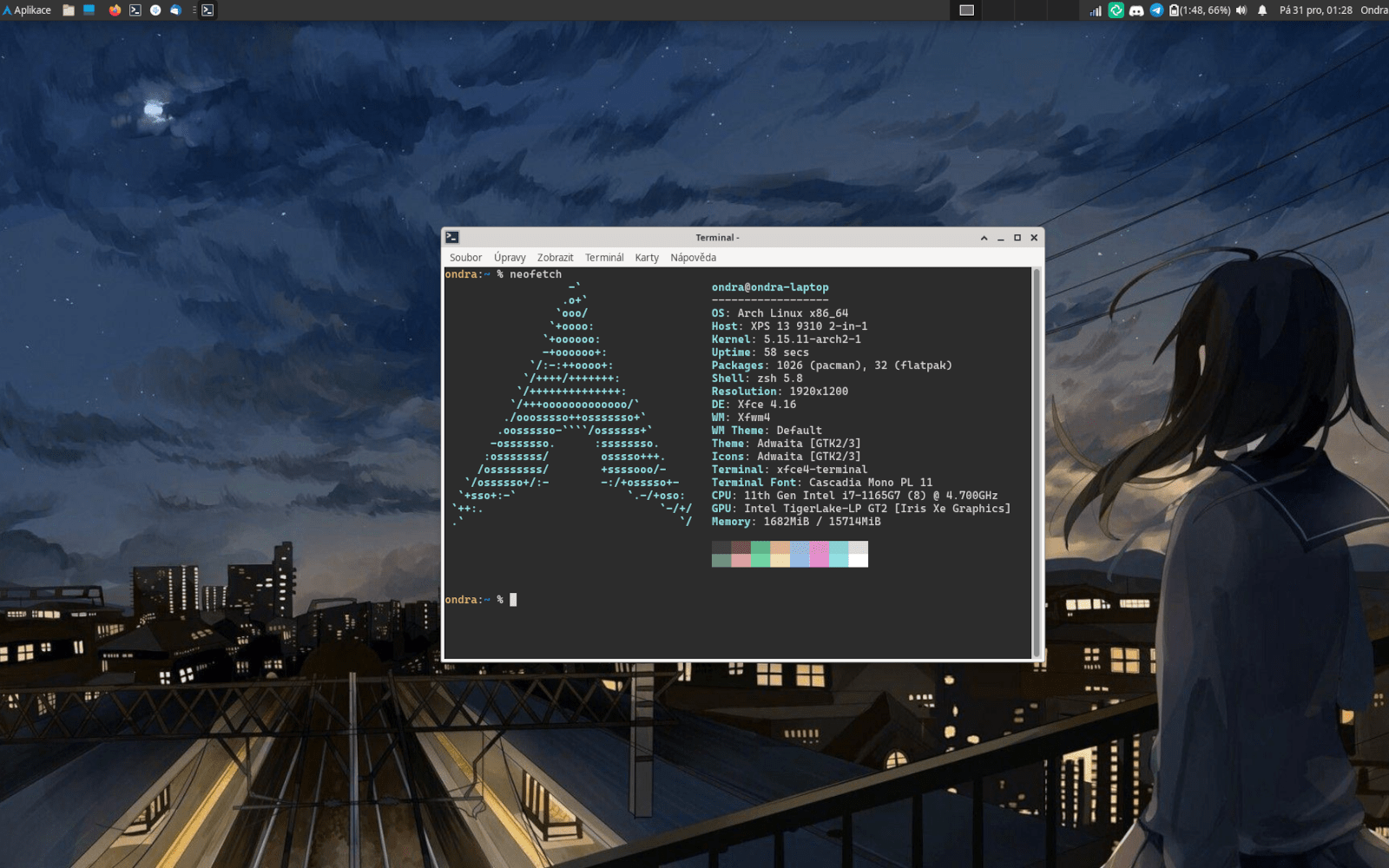Launch Thunderbird mail from the panel
The width and height of the screenshot is (1389, 868).
[175, 10]
